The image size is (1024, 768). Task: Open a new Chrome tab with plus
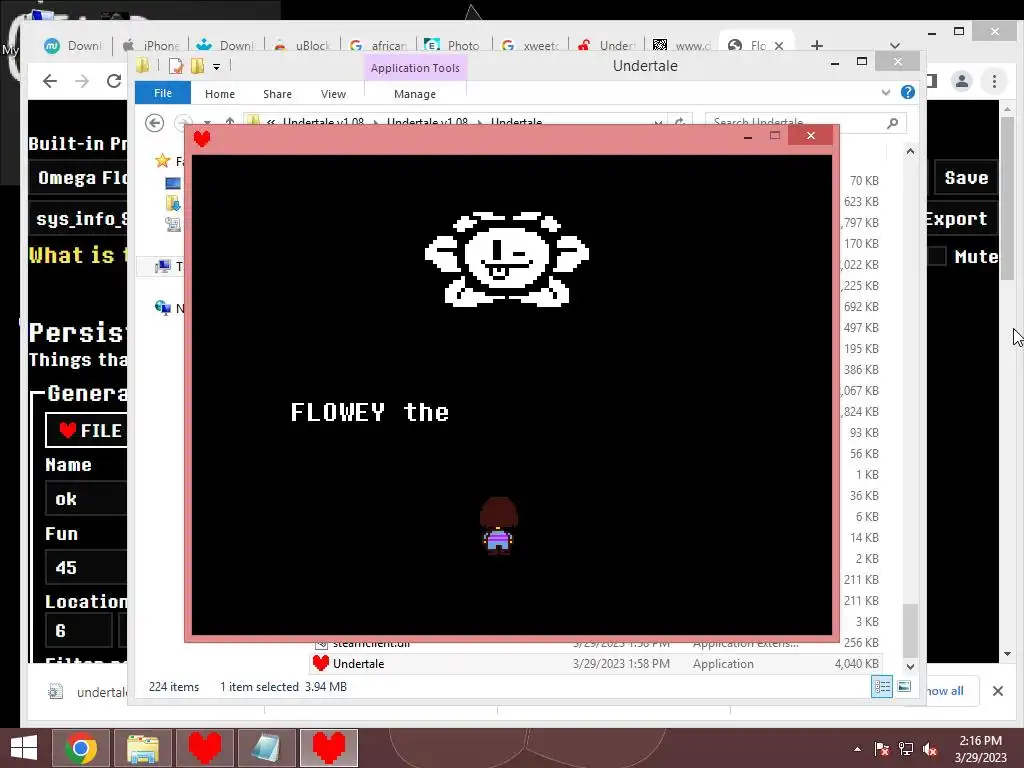816,45
